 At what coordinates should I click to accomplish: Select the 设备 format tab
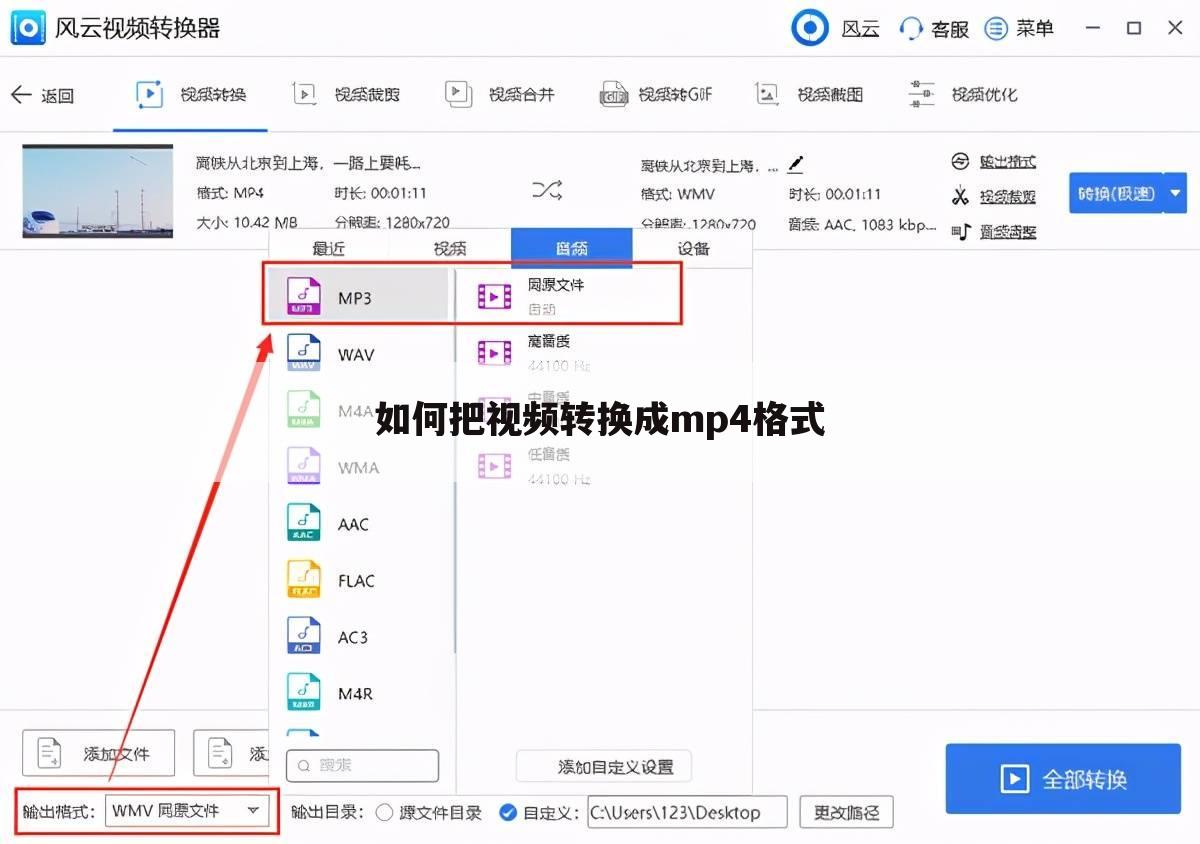[693, 248]
